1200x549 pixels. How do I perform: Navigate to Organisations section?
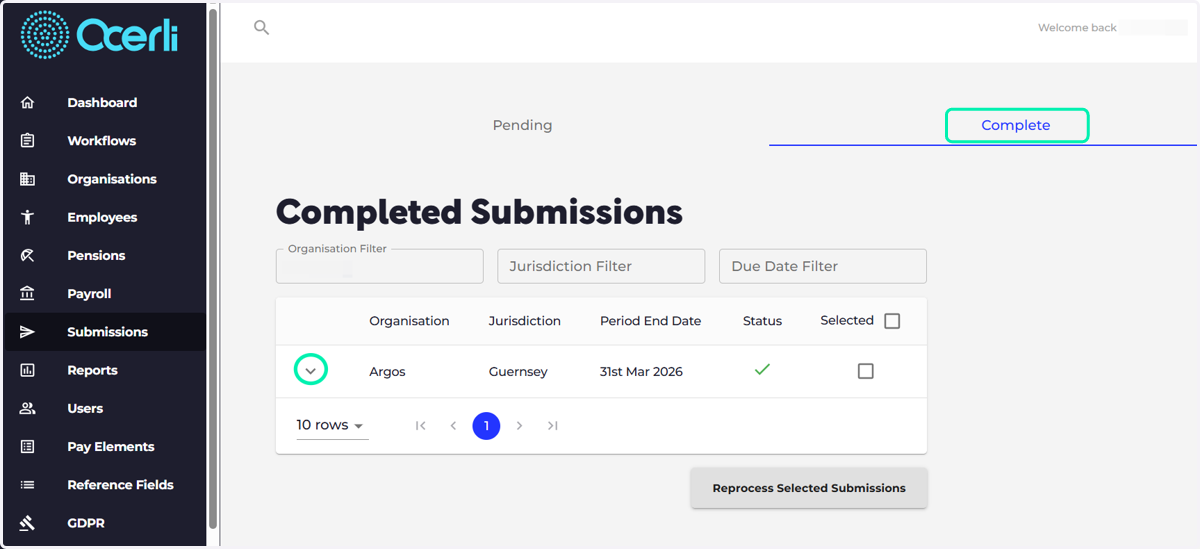112,179
